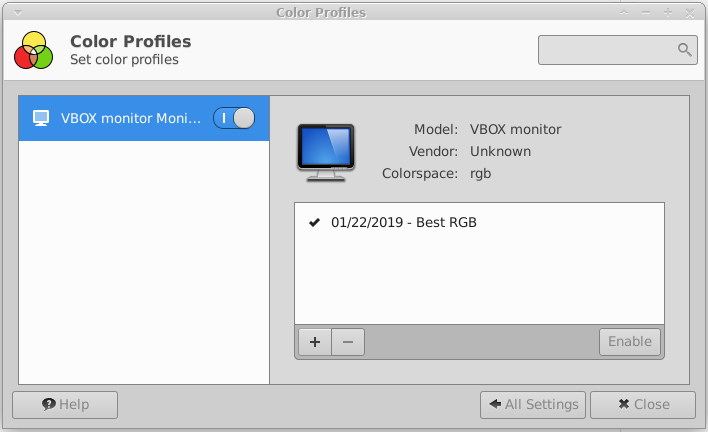
Task: Remove the profile with the minus button
Action: [x=348, y=341]
